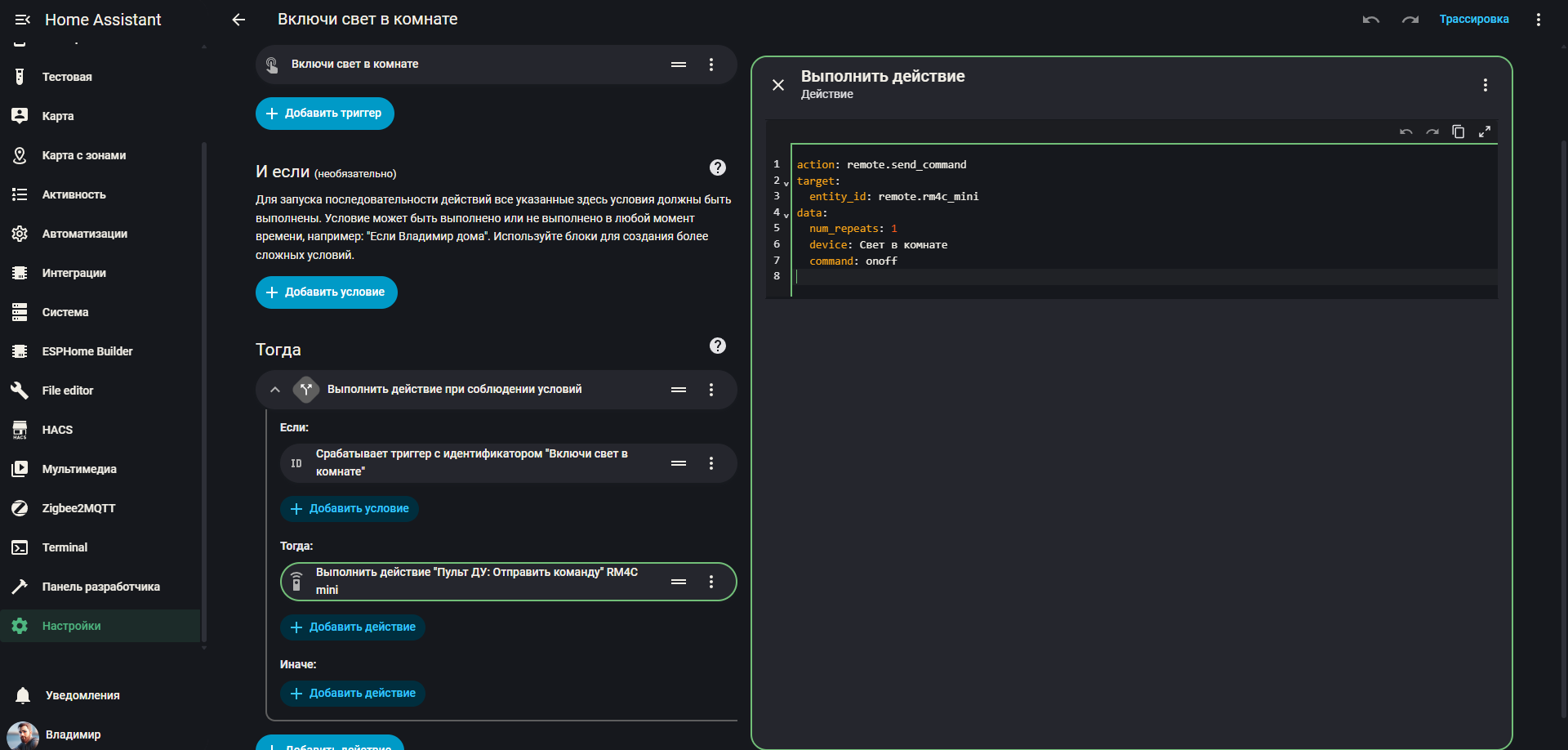The height and width of the screenshot is (750, 1568).
Task: Click the "Добавить триггер" button
Action: [x=325, y=114]
